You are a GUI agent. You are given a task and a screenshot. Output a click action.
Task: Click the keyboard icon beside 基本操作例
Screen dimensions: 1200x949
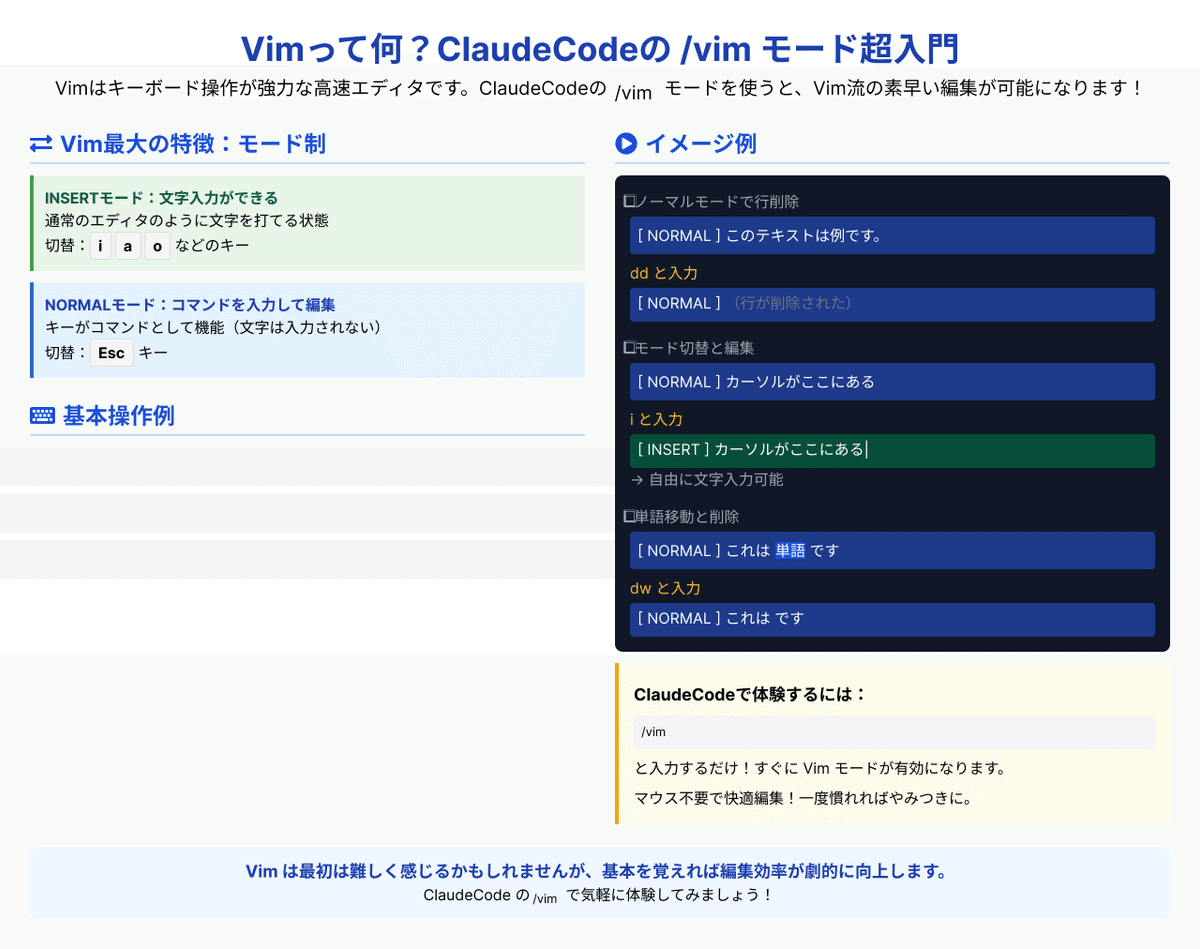pos(40,415)
